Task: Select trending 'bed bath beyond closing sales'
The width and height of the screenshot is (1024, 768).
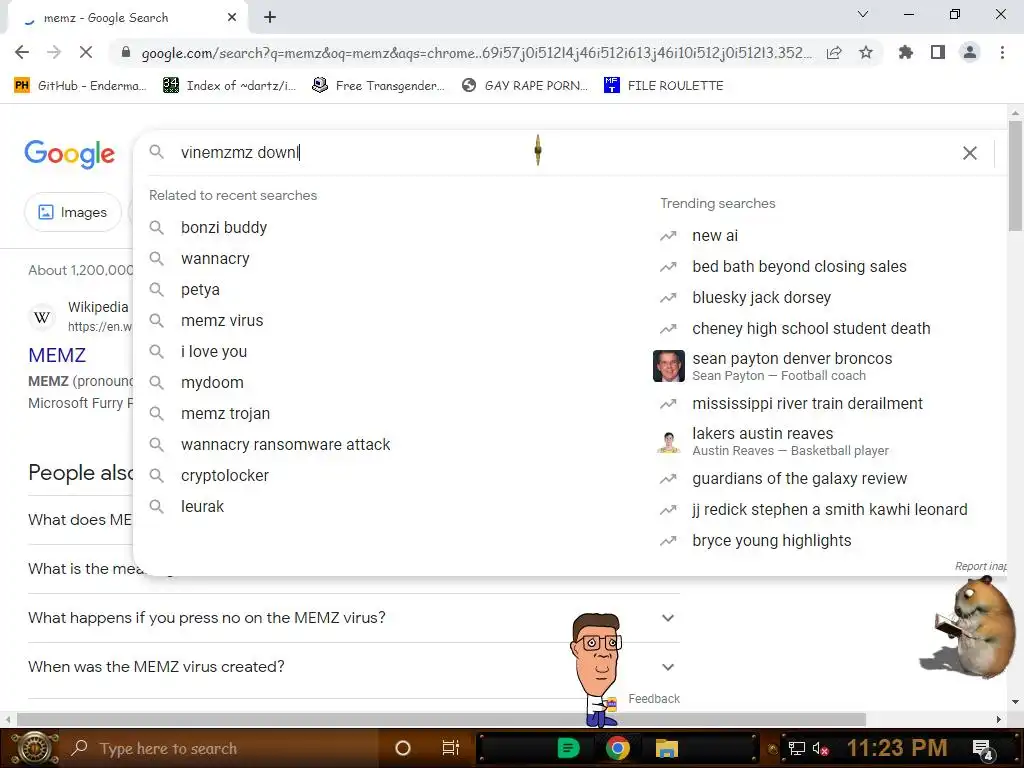Action: (x=799, y=266)
